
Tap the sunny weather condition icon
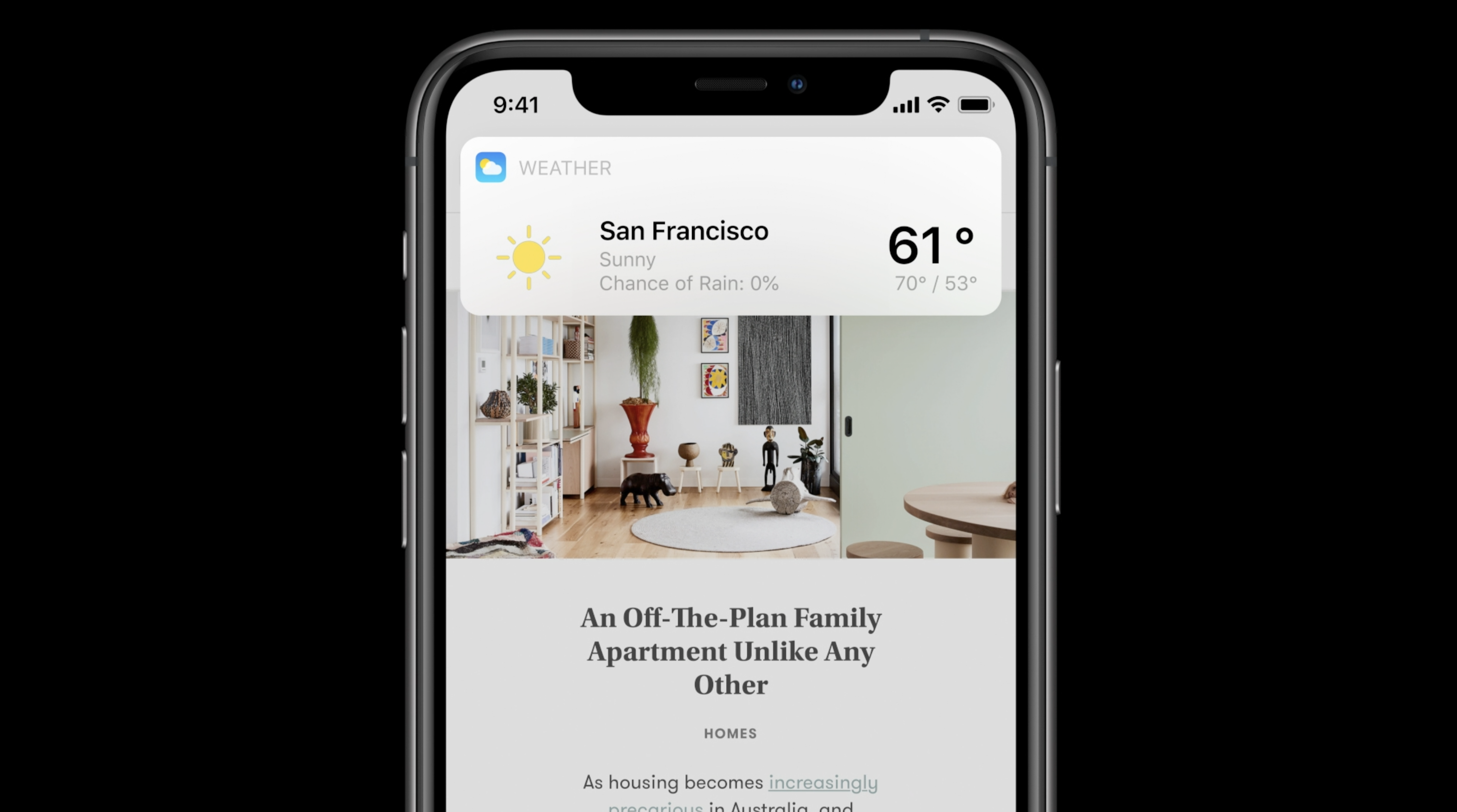pos(524,257)
